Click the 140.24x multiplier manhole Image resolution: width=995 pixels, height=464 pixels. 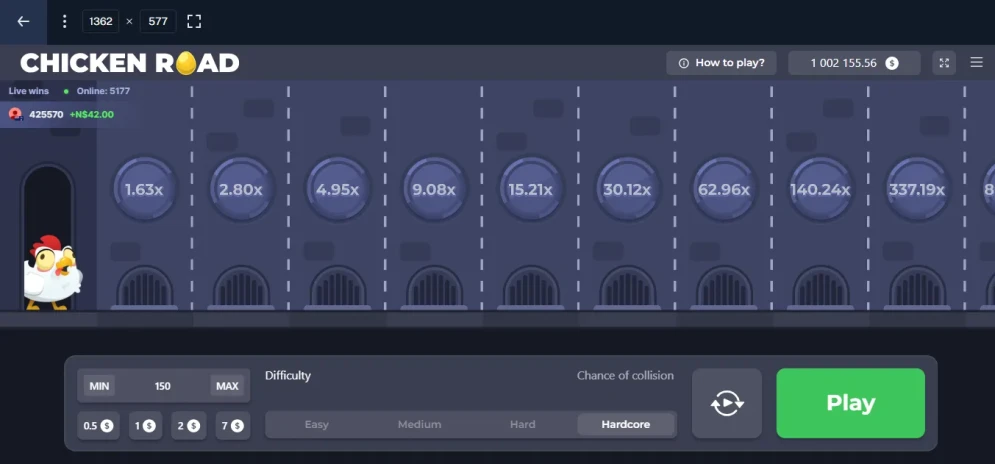coord(820,189)
